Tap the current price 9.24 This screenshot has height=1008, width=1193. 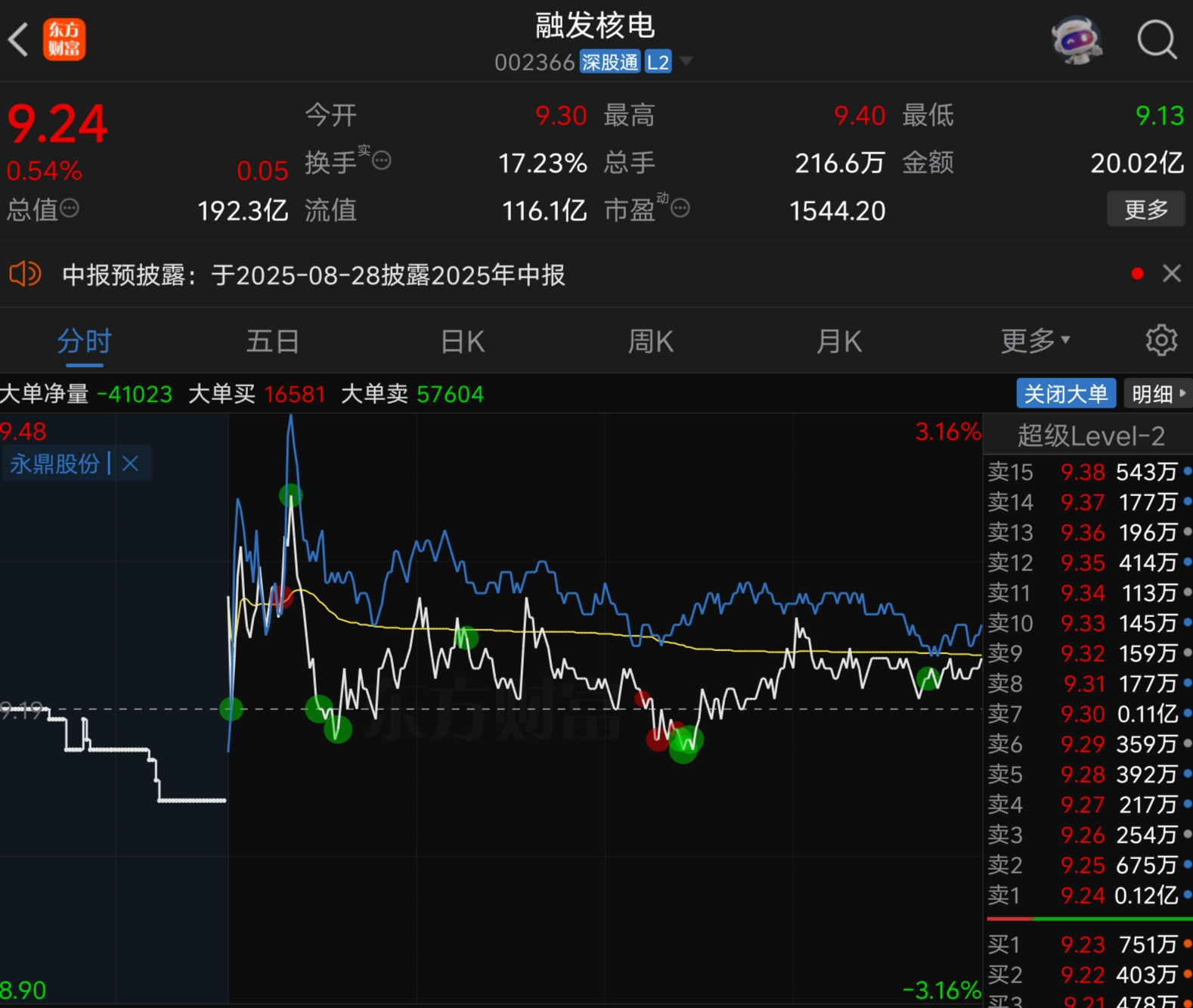point(57,124)
